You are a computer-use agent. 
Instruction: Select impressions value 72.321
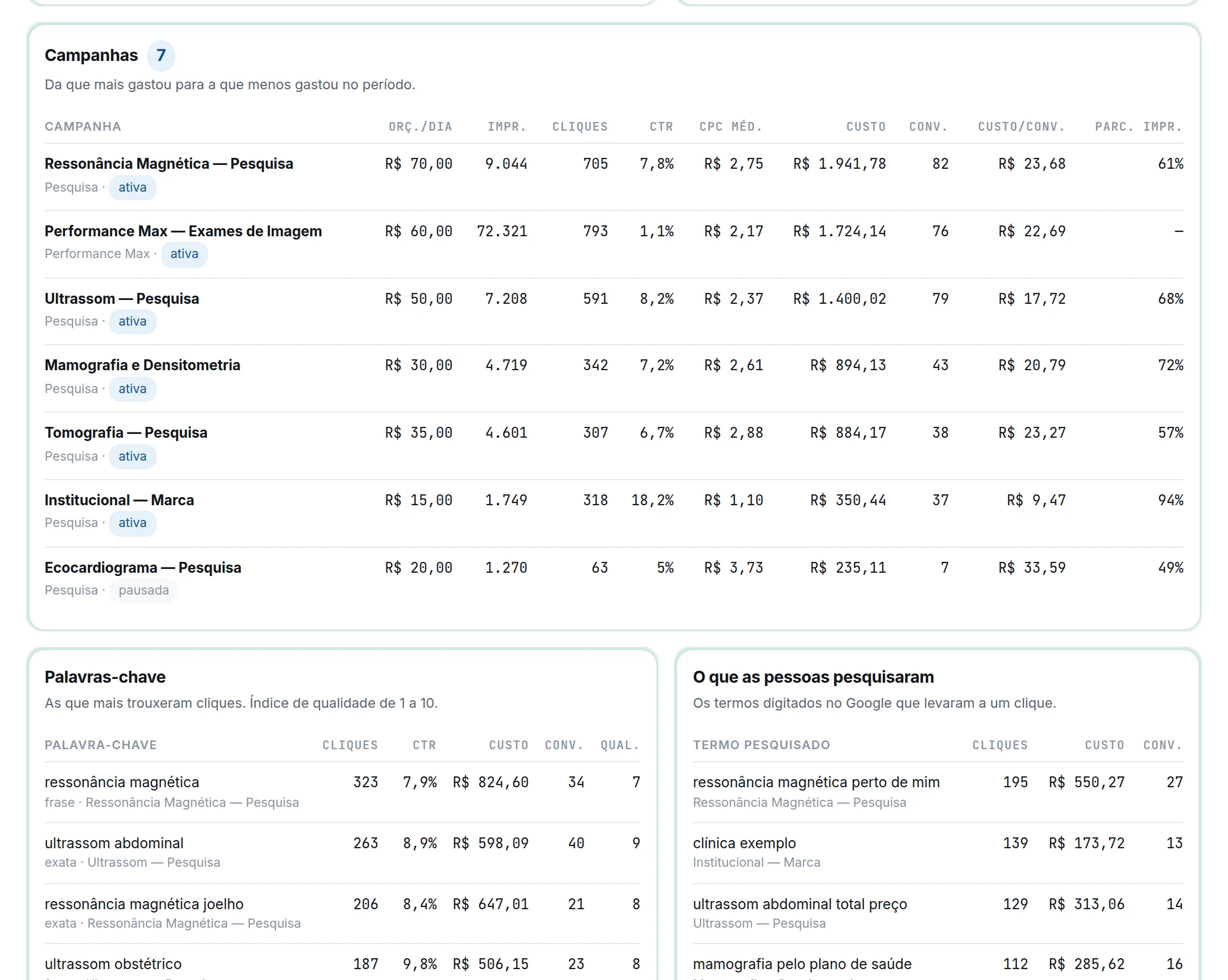click(502, 231)
